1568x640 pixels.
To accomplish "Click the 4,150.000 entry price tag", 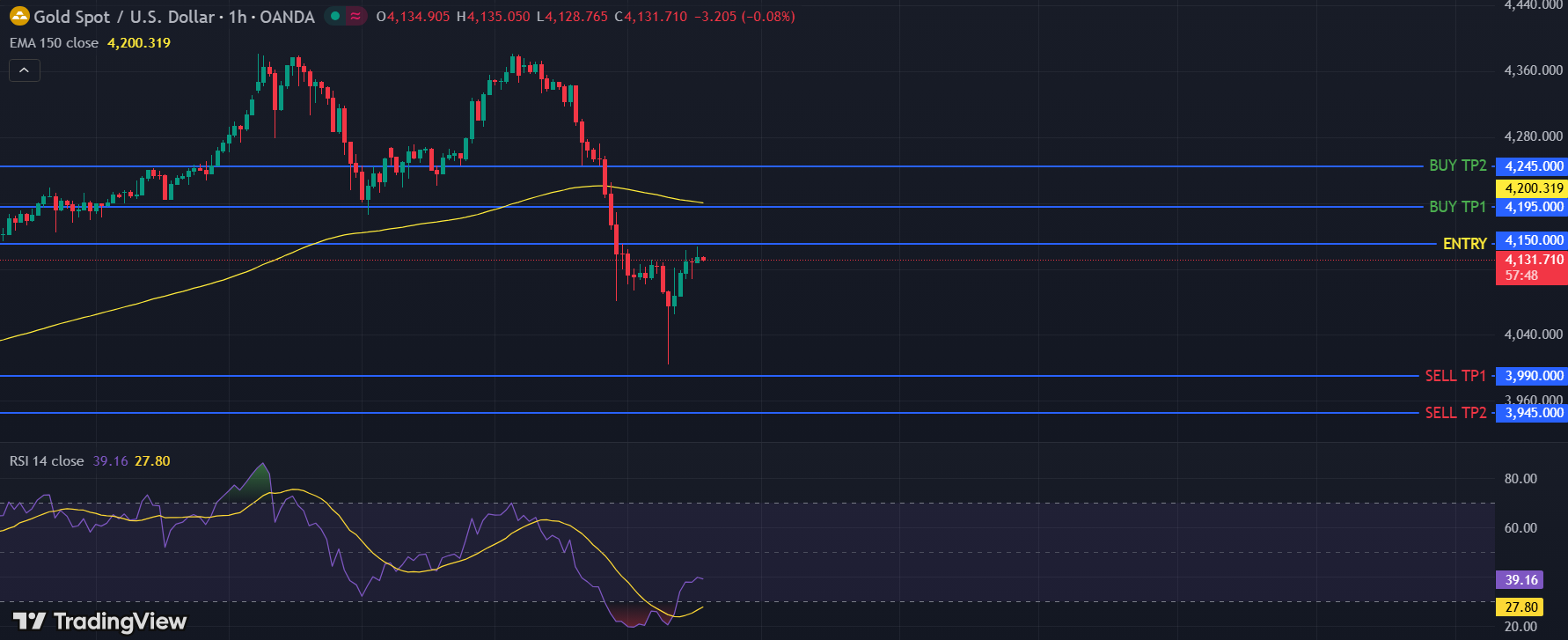I will pyautogui.click(x=1533, y=240).
